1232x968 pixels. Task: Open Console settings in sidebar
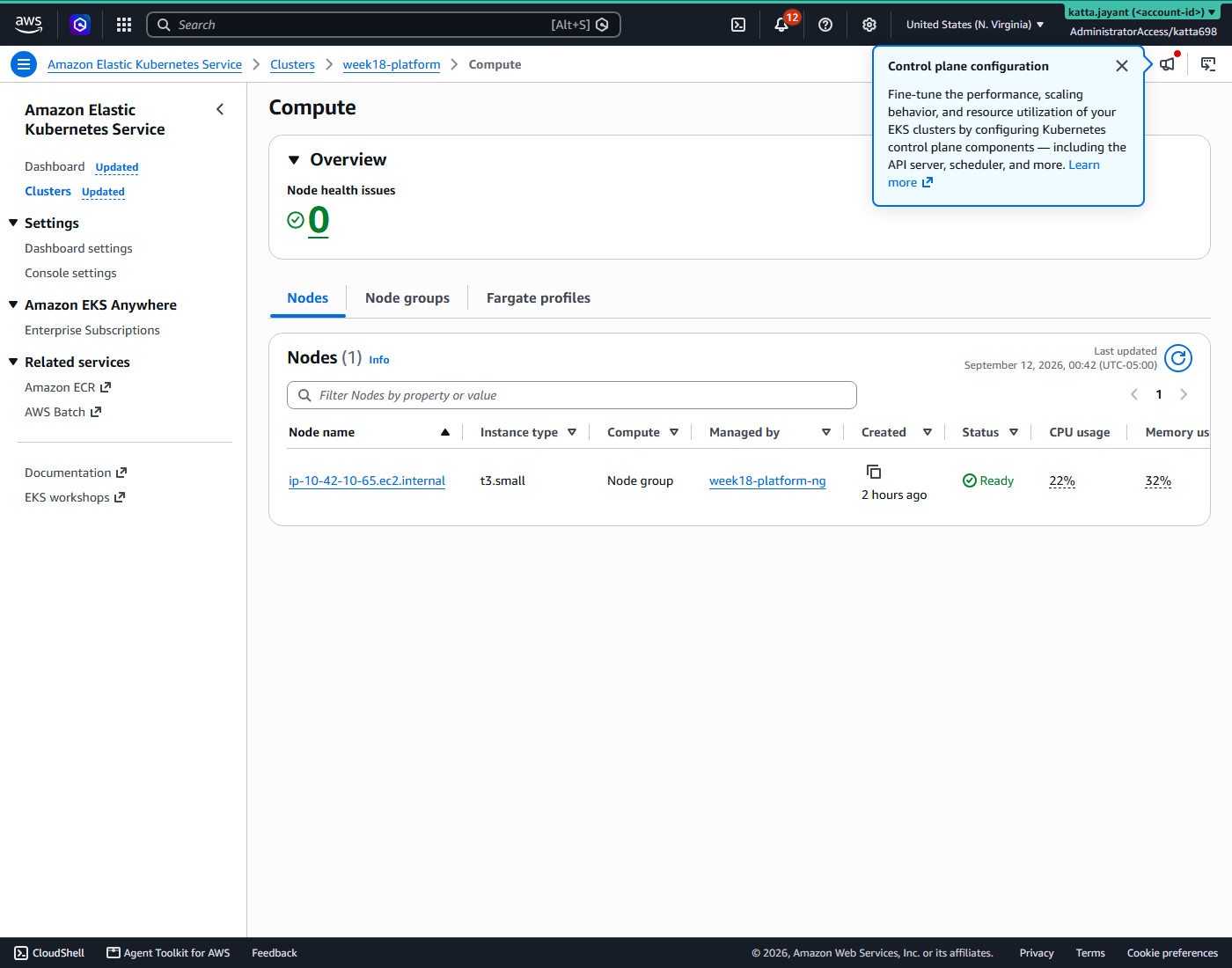(70, 273)
